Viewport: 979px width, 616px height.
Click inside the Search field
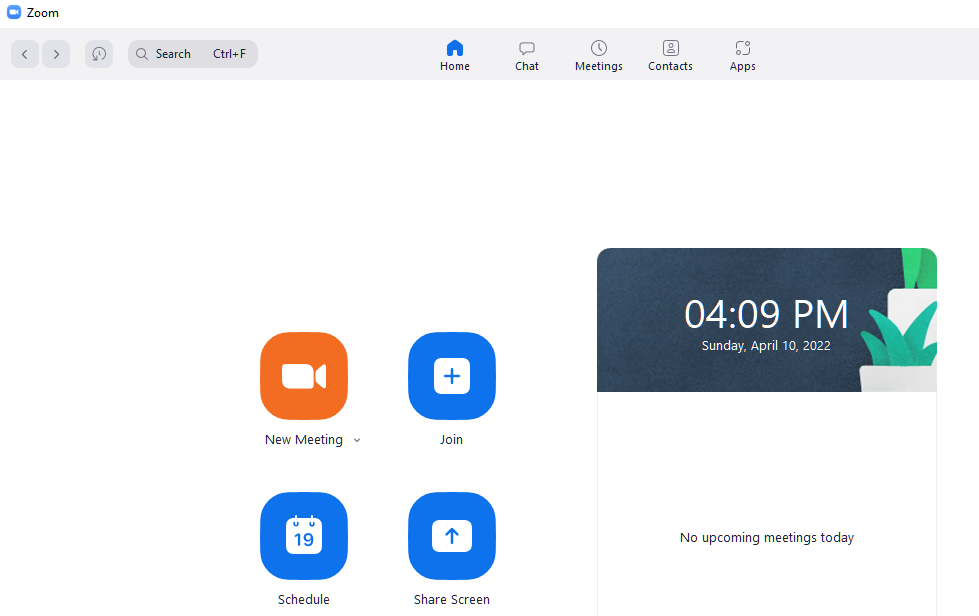[x=193, y=54]
